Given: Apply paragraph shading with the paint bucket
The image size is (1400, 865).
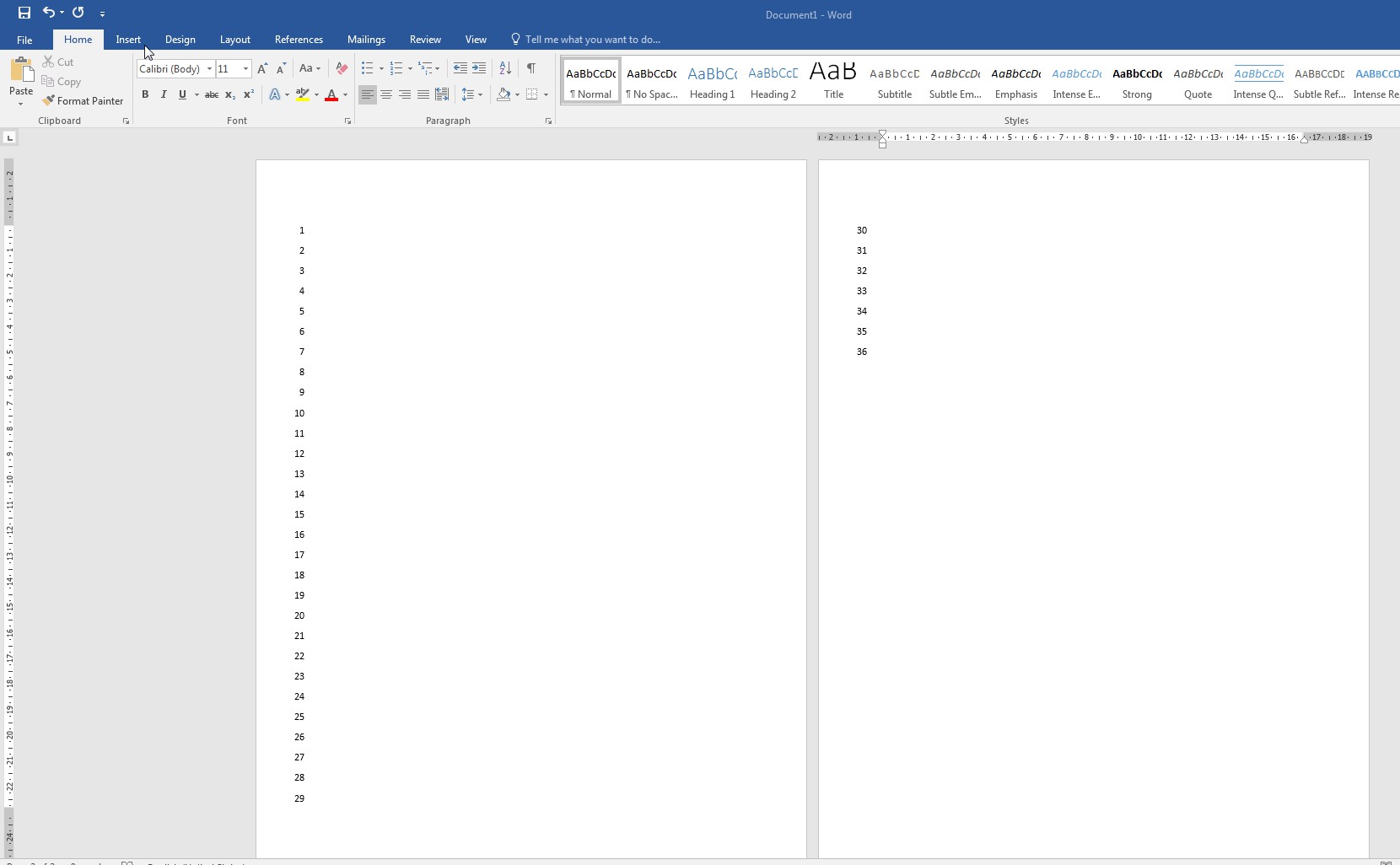Looking at the screenshot, I should (503, 94).
